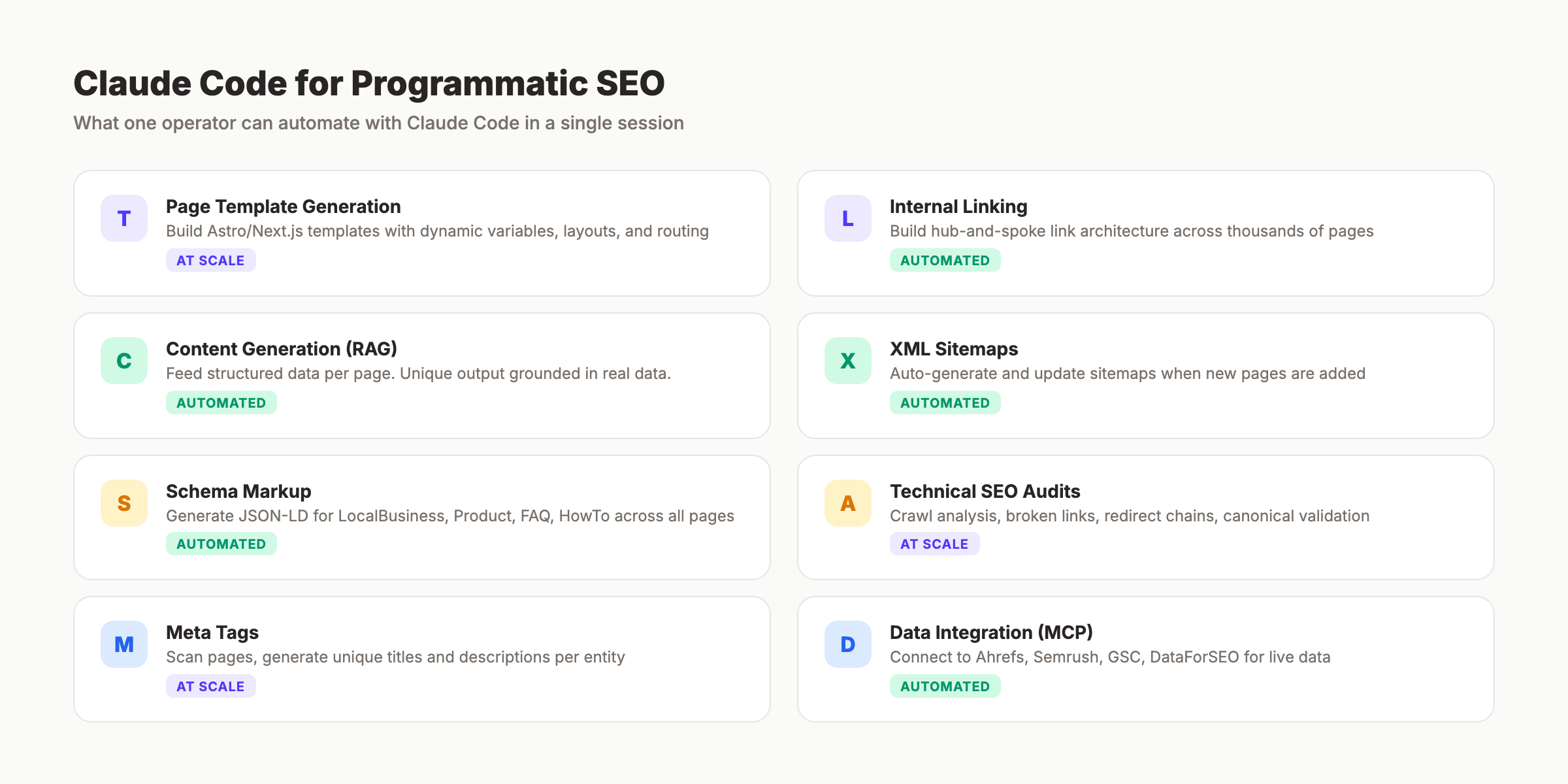1568x784 pixels.
Task: Select the Page Template Generation "T" icon
Action: pyautogui.click(x=123, y=218)
